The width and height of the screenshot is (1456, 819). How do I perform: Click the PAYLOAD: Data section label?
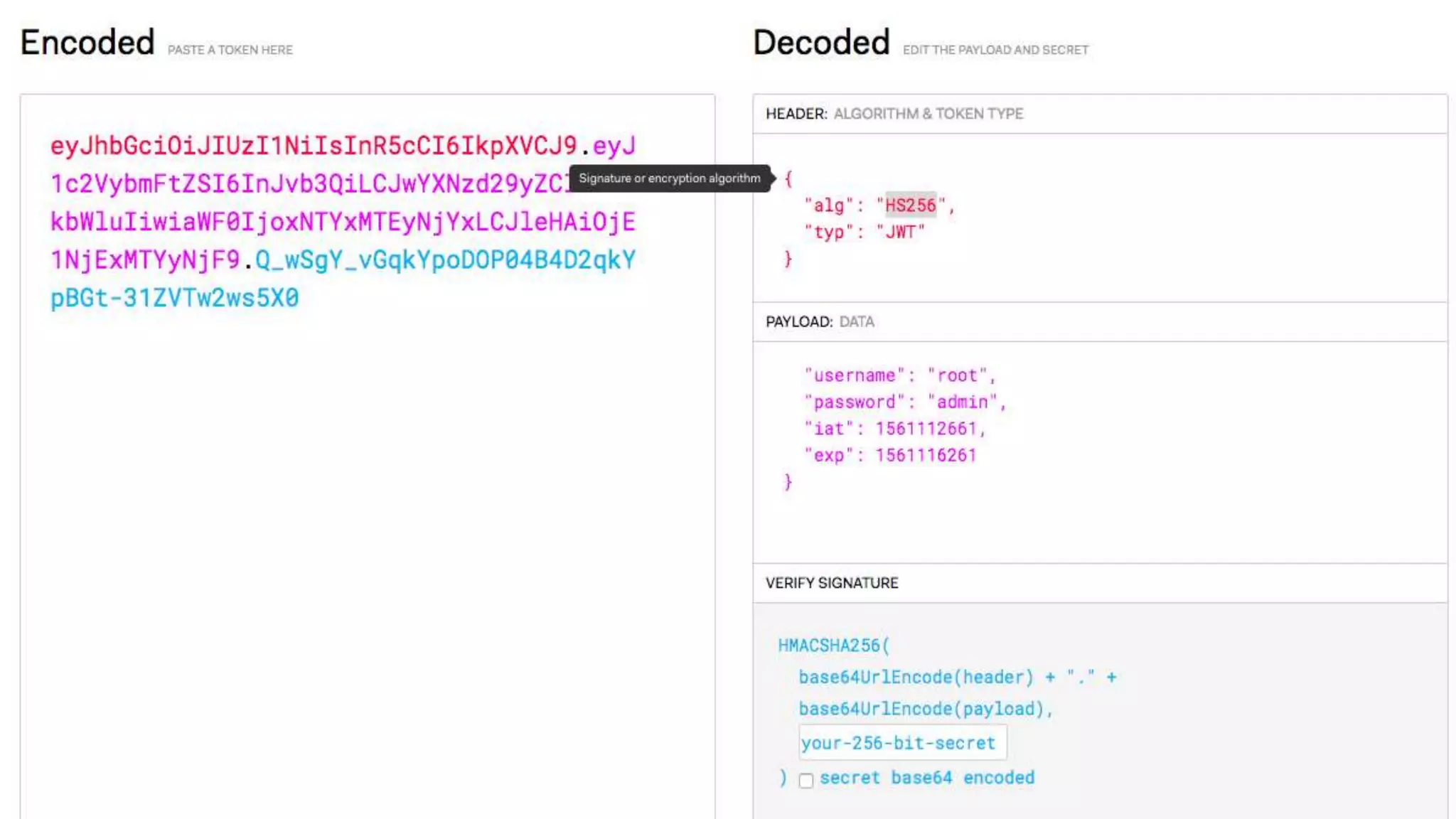(819, 322)
